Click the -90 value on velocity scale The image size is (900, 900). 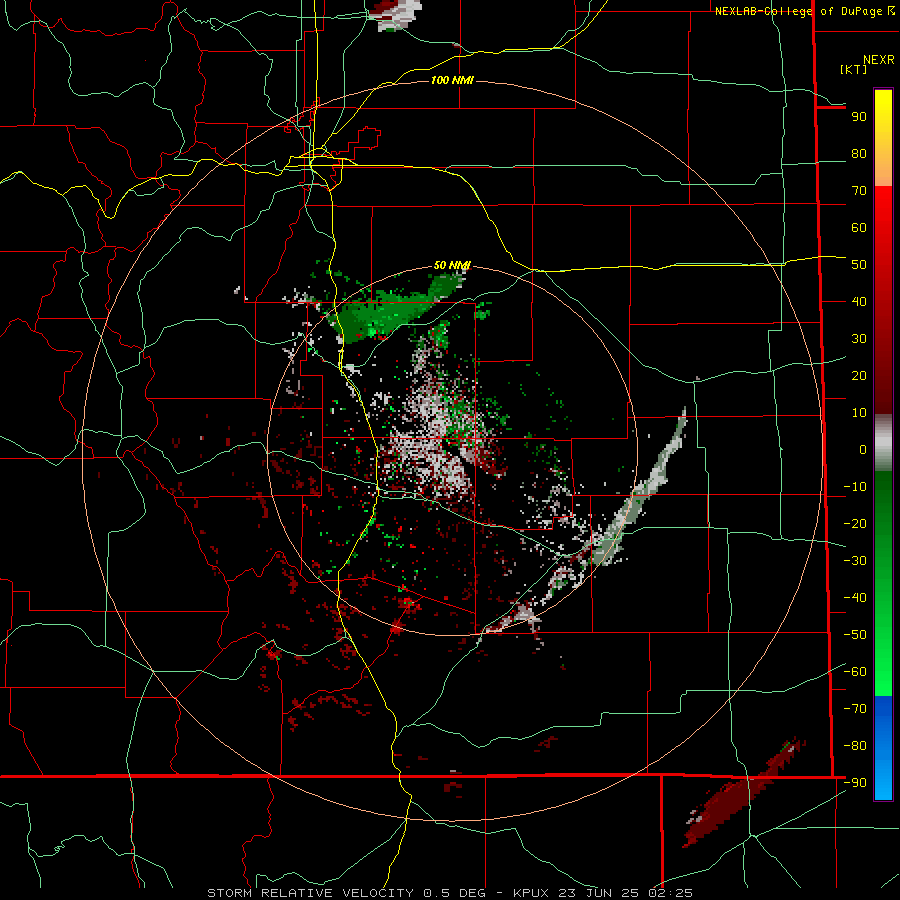(855, 783)
